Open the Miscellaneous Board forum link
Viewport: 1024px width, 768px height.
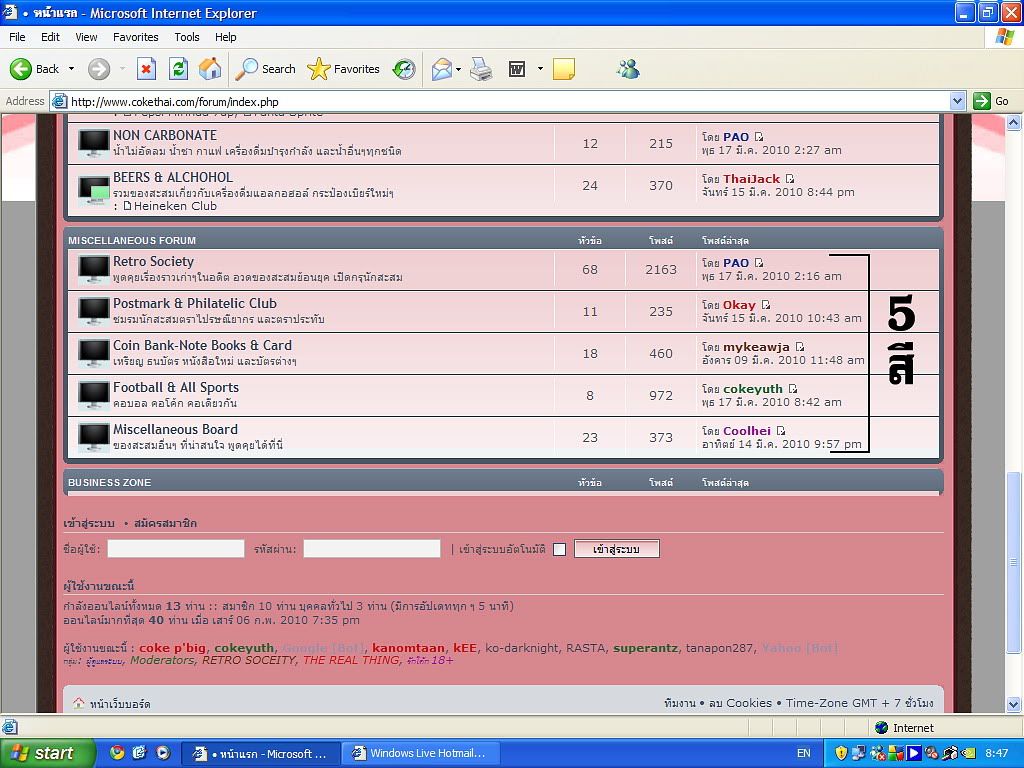tap(175, 429)
